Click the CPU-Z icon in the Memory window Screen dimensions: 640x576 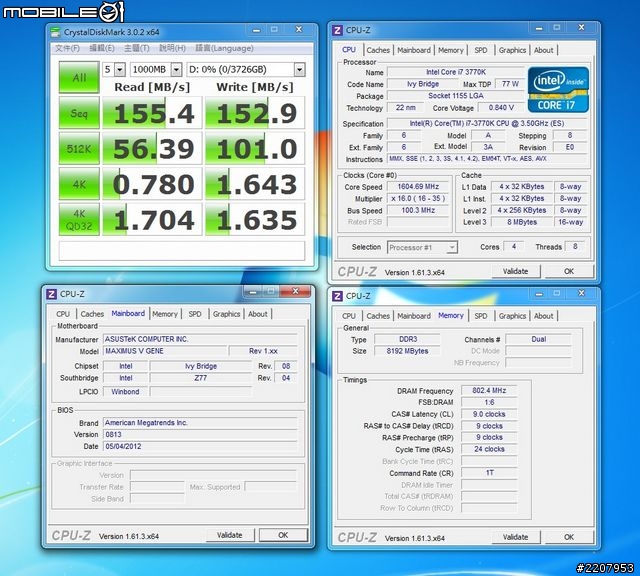click(x=337, y=296)
